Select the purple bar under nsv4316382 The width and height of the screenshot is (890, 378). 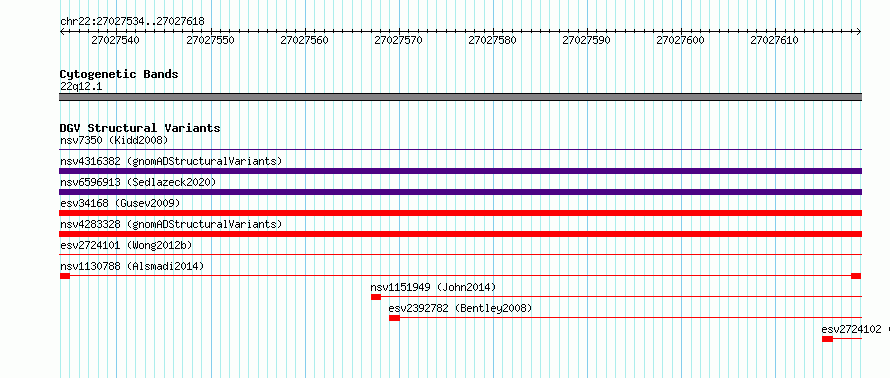click(461, 171)
